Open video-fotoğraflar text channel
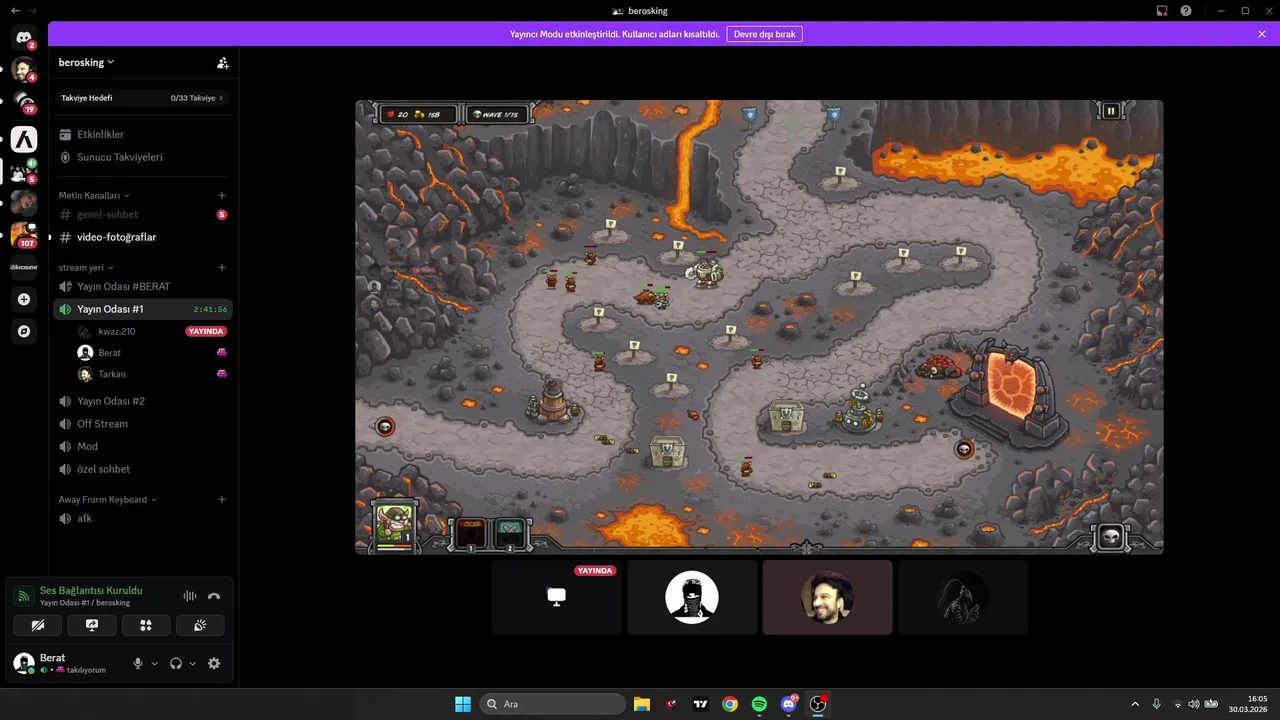 [x=143, y=237]
